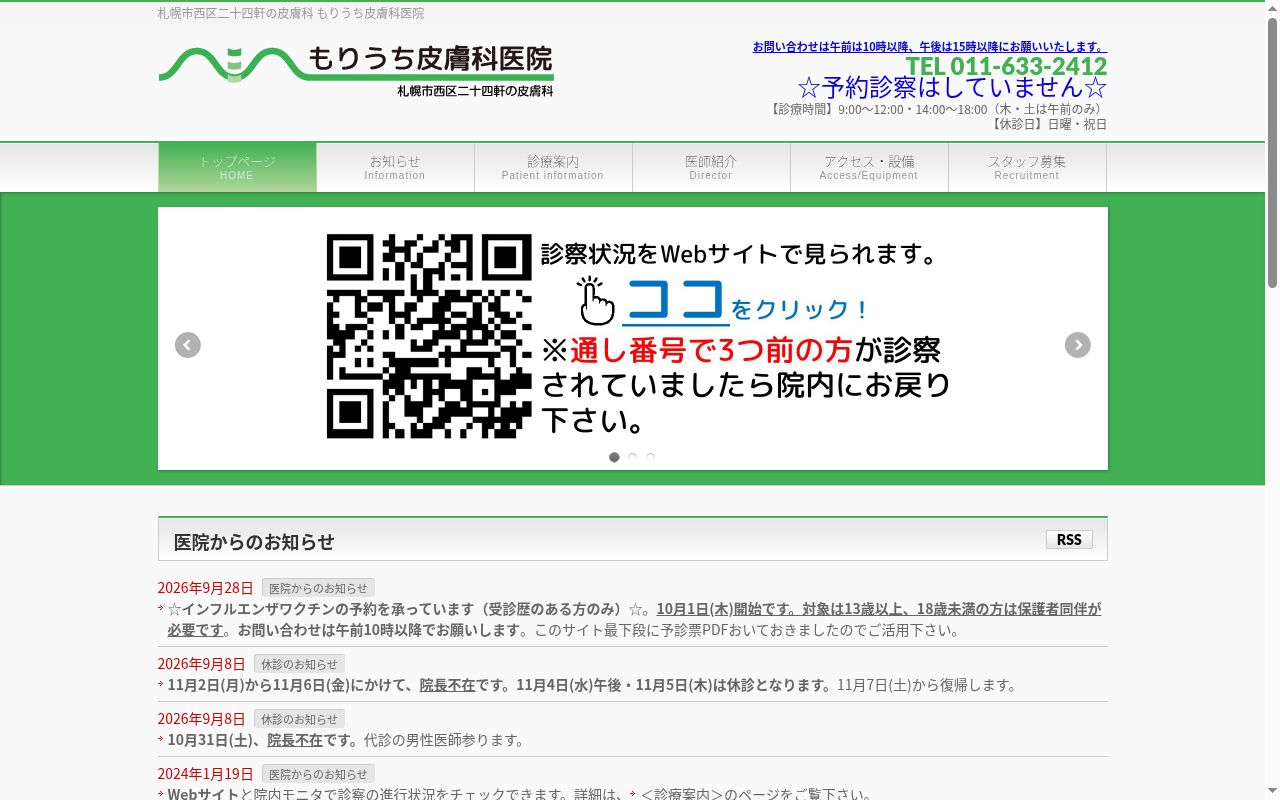Open the スタッフ募集 Recruitment tab
The width and height of the screenshot is (1280, 800).
[1027, 167]
